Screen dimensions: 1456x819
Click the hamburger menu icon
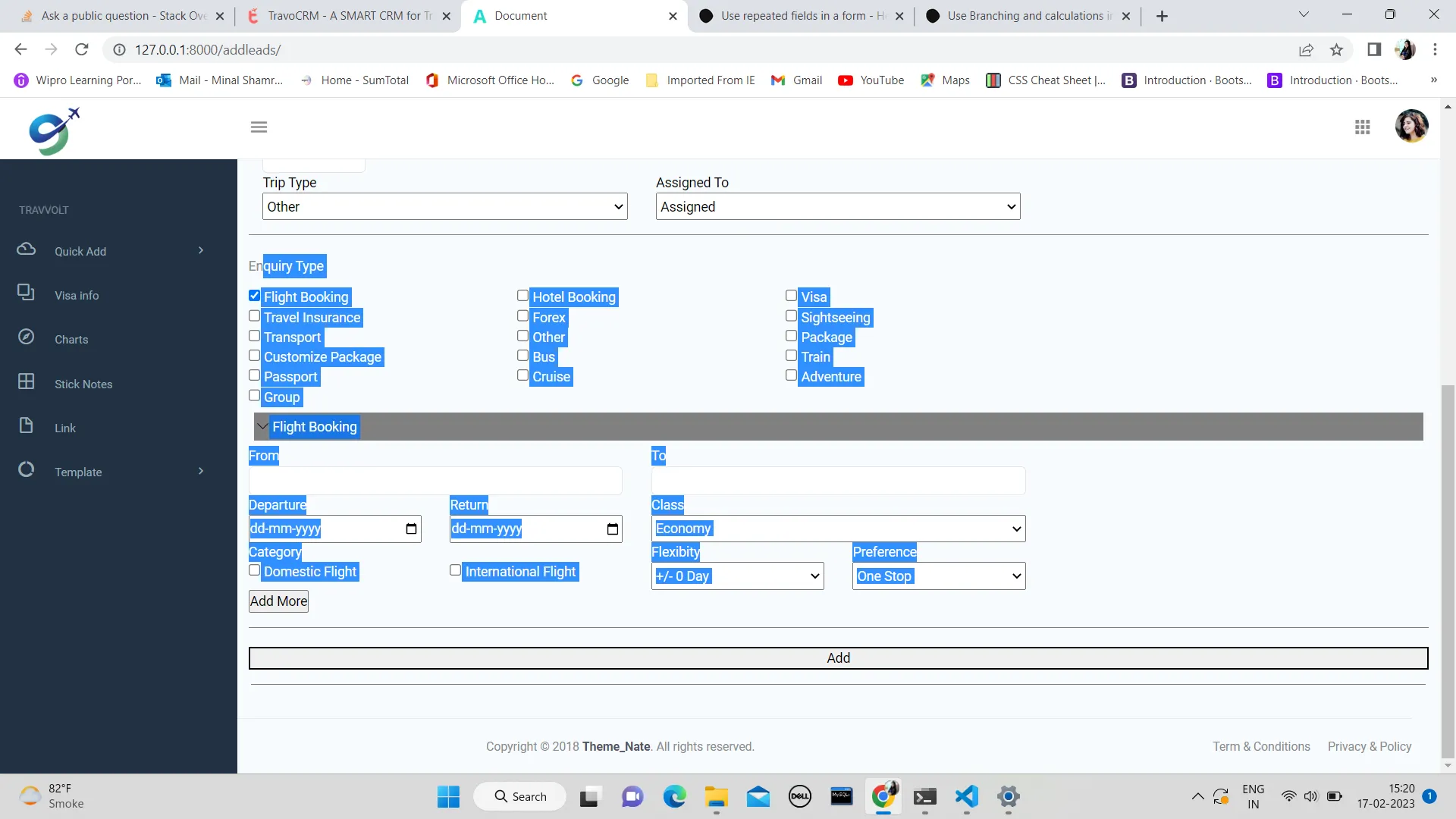click(x=259, y=127)
